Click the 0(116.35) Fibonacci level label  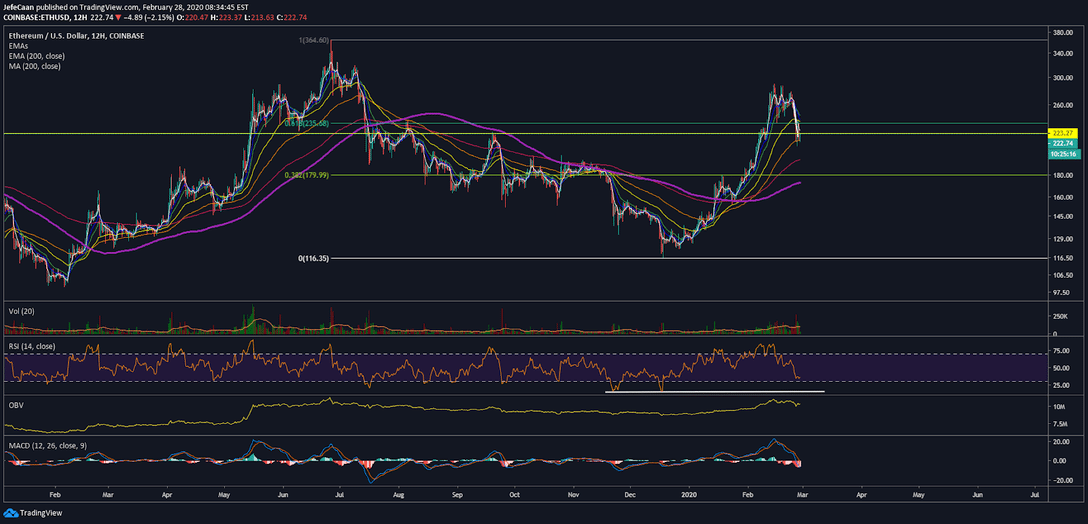click(x=313, y=258)
